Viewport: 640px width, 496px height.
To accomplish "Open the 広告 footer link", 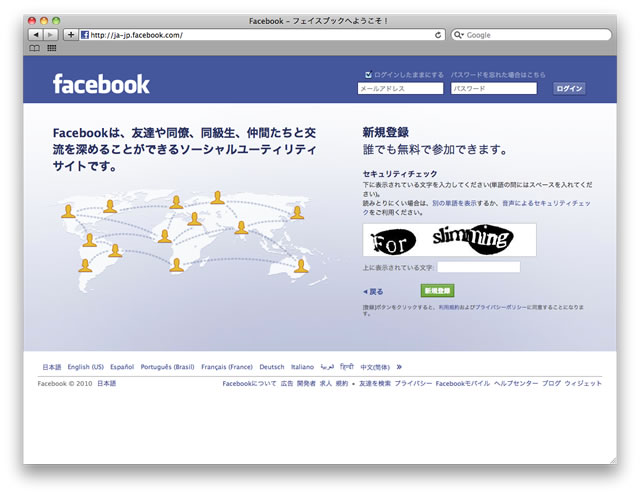I will tap(287, 383).
